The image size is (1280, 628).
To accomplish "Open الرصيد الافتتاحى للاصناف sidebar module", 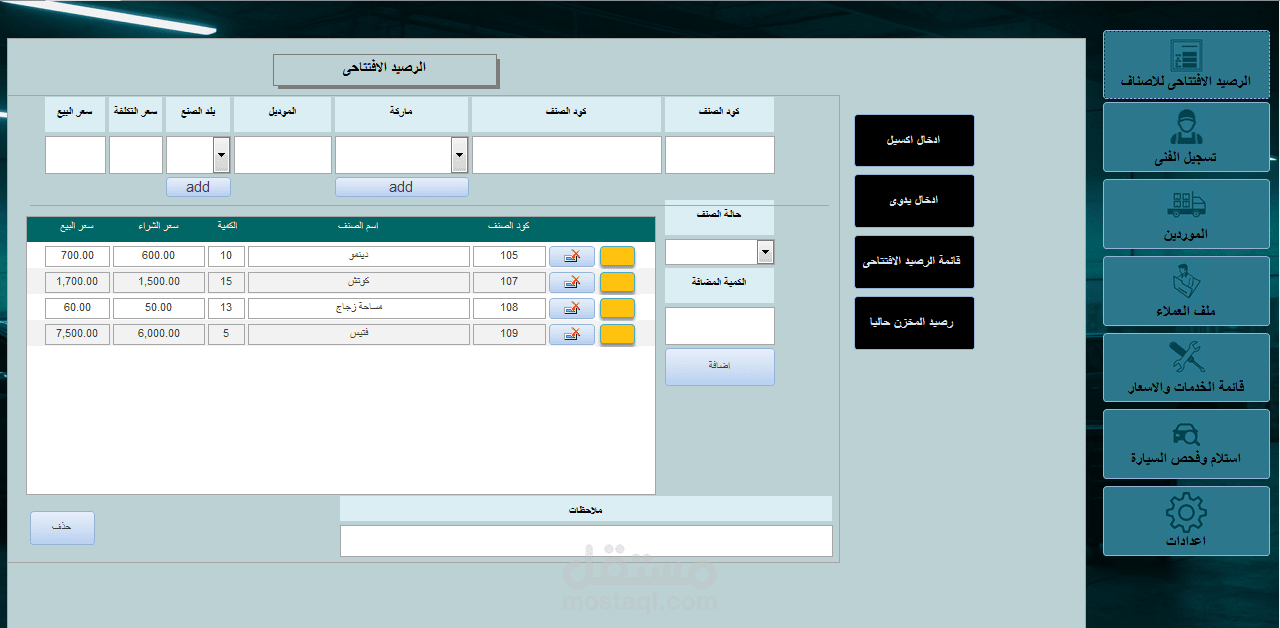I will (x=1186, y=65).
